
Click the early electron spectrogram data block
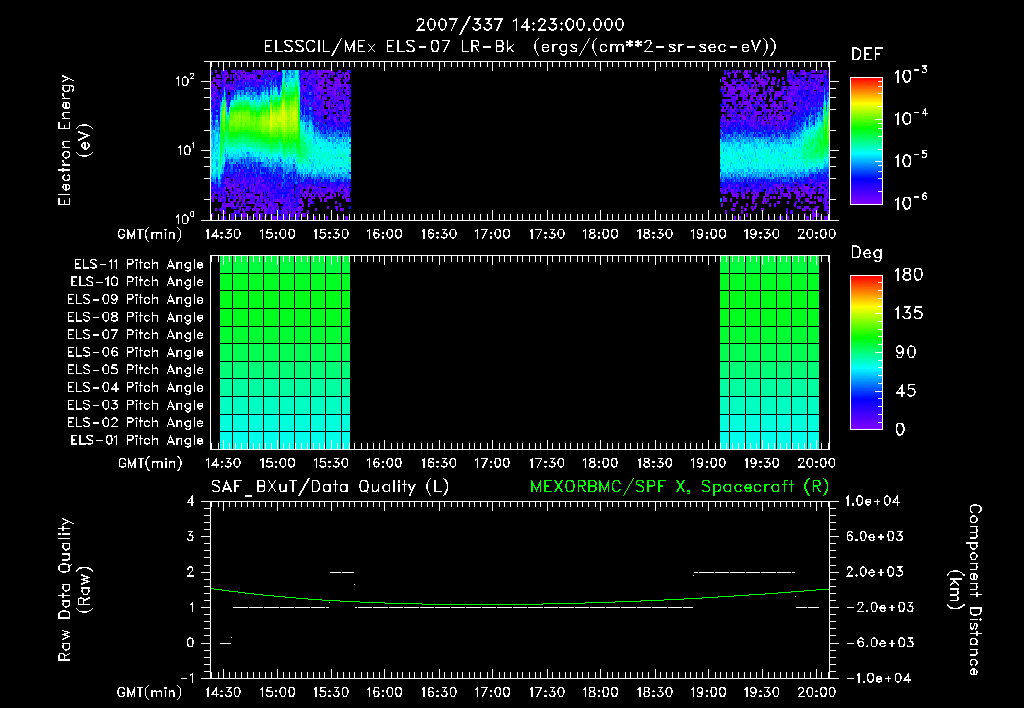click(281, 144)
